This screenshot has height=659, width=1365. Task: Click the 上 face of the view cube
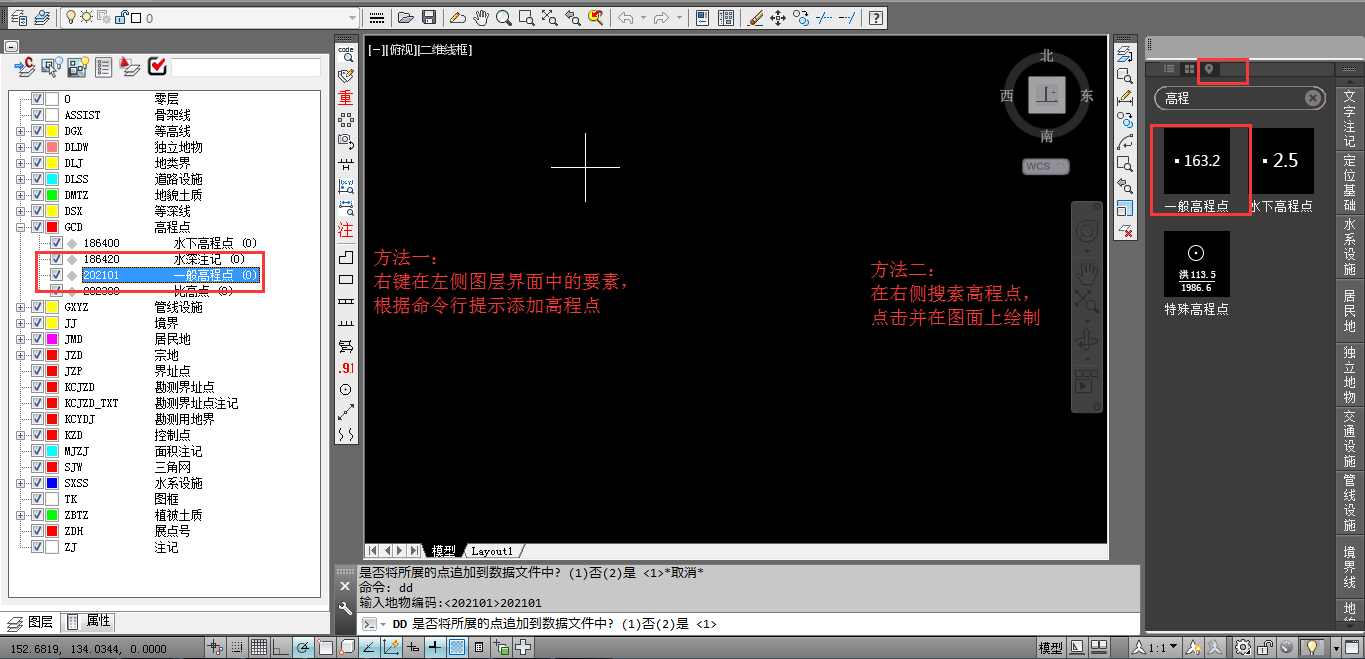tap(1047, 96)
